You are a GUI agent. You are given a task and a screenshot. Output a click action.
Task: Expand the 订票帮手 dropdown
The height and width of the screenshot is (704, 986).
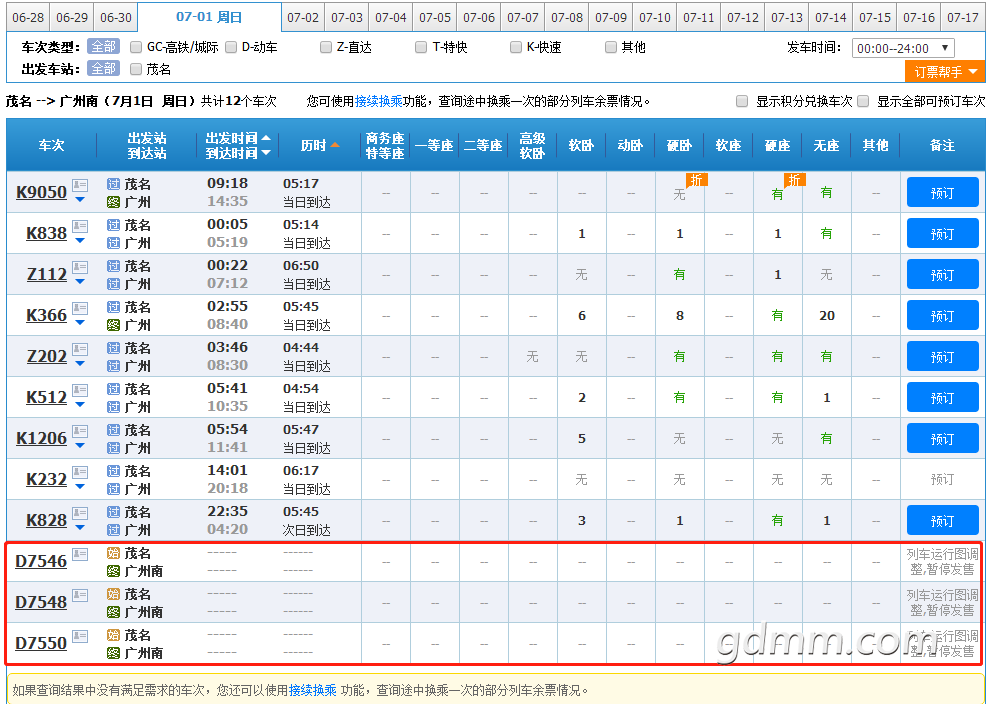click(x=945, y=72)
